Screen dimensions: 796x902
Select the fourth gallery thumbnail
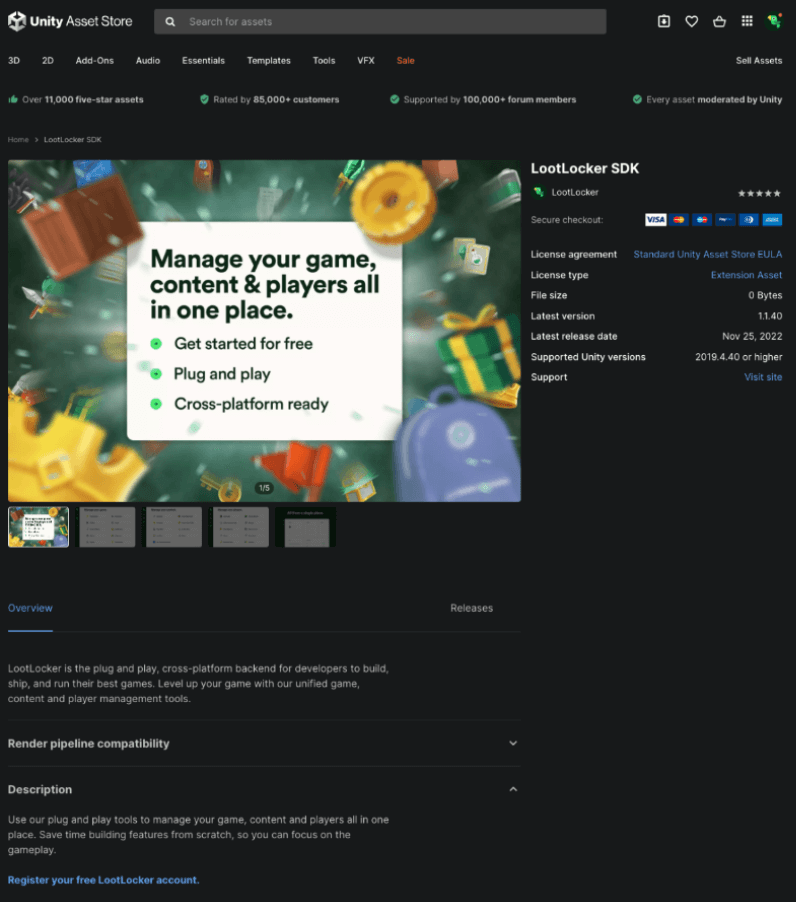[240, 527]
